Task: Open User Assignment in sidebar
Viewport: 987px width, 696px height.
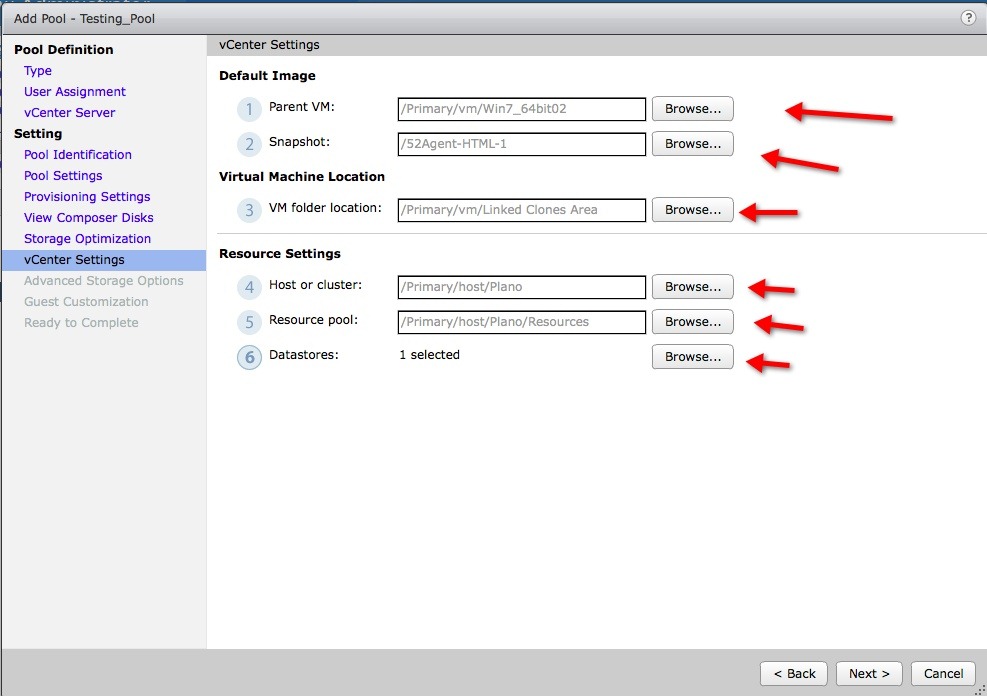Action: coord(75,92)
